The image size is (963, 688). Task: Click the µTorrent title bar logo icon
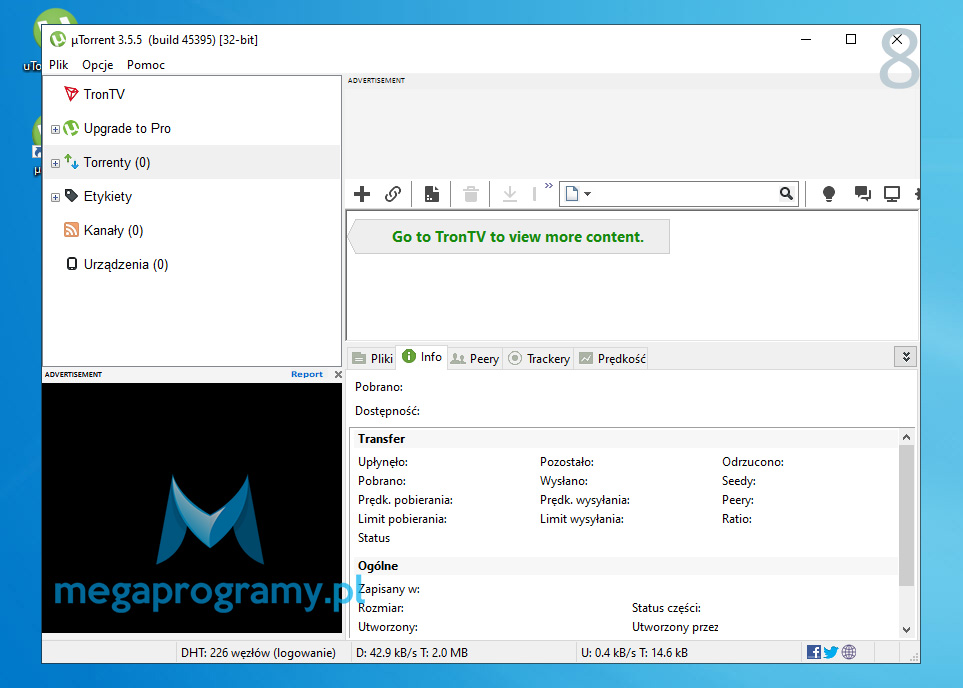point(58,39)
